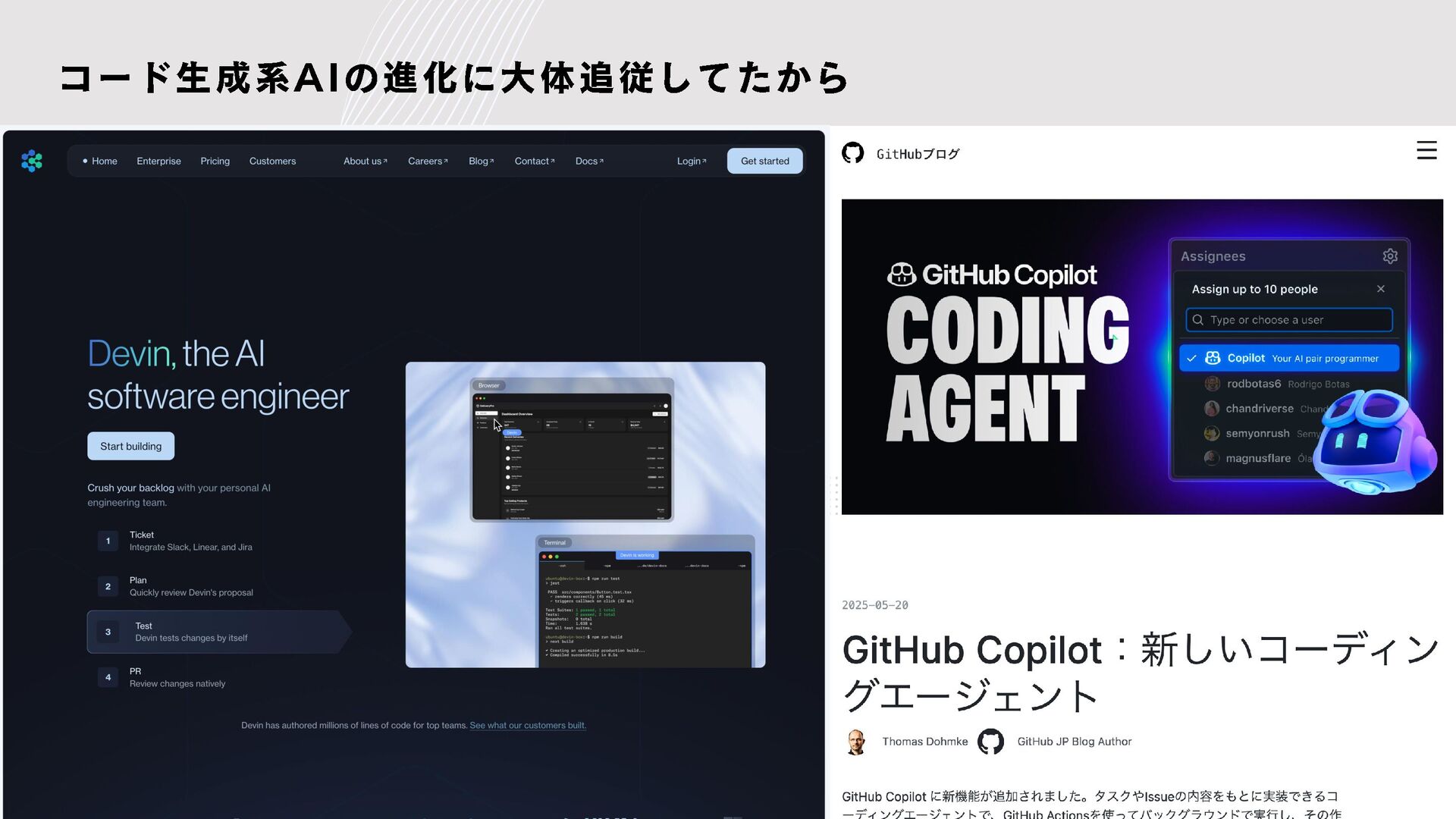Screen dimensions: 1456x819
Task: Open the hamburger menu on GitHub blog
Action: (1426, 150)
